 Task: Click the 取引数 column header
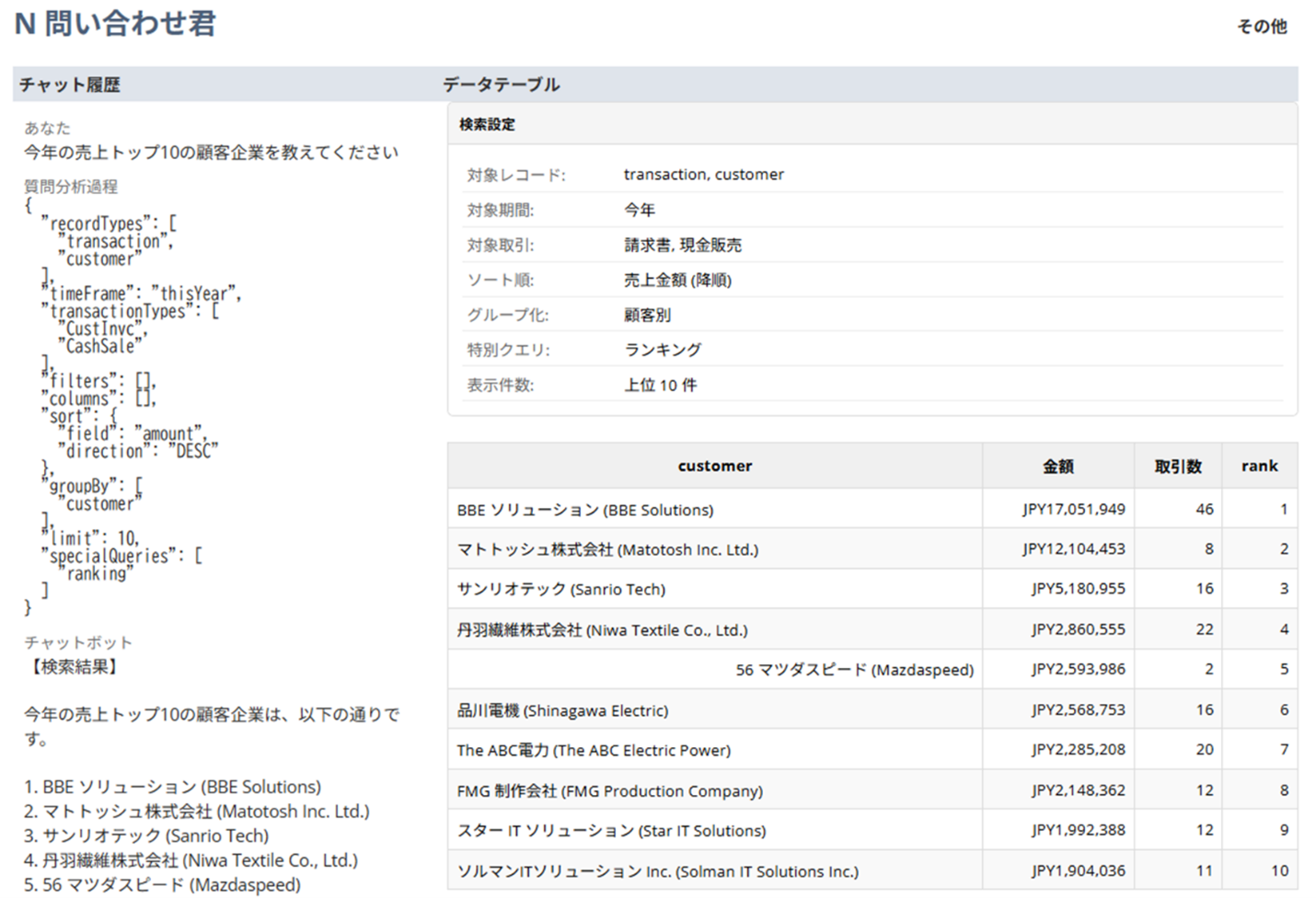(1178, 466)
